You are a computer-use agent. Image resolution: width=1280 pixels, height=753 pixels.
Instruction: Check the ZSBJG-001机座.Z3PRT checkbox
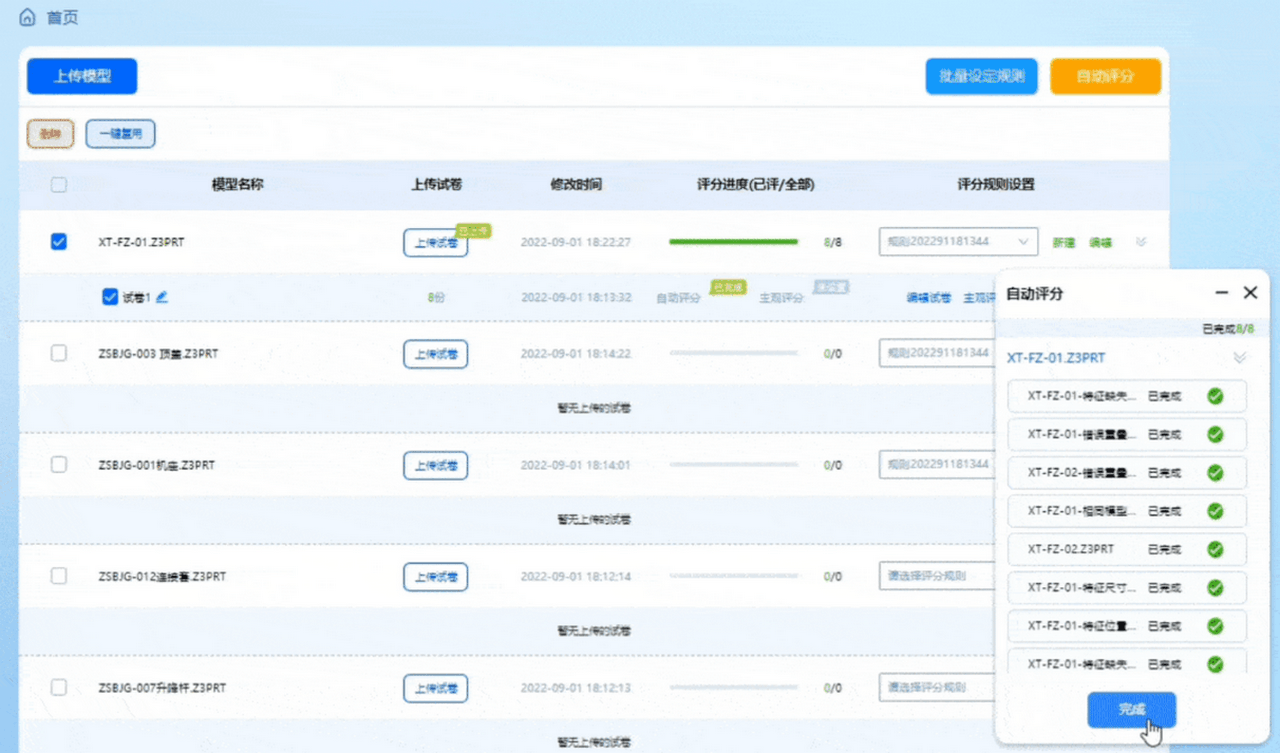59,464
